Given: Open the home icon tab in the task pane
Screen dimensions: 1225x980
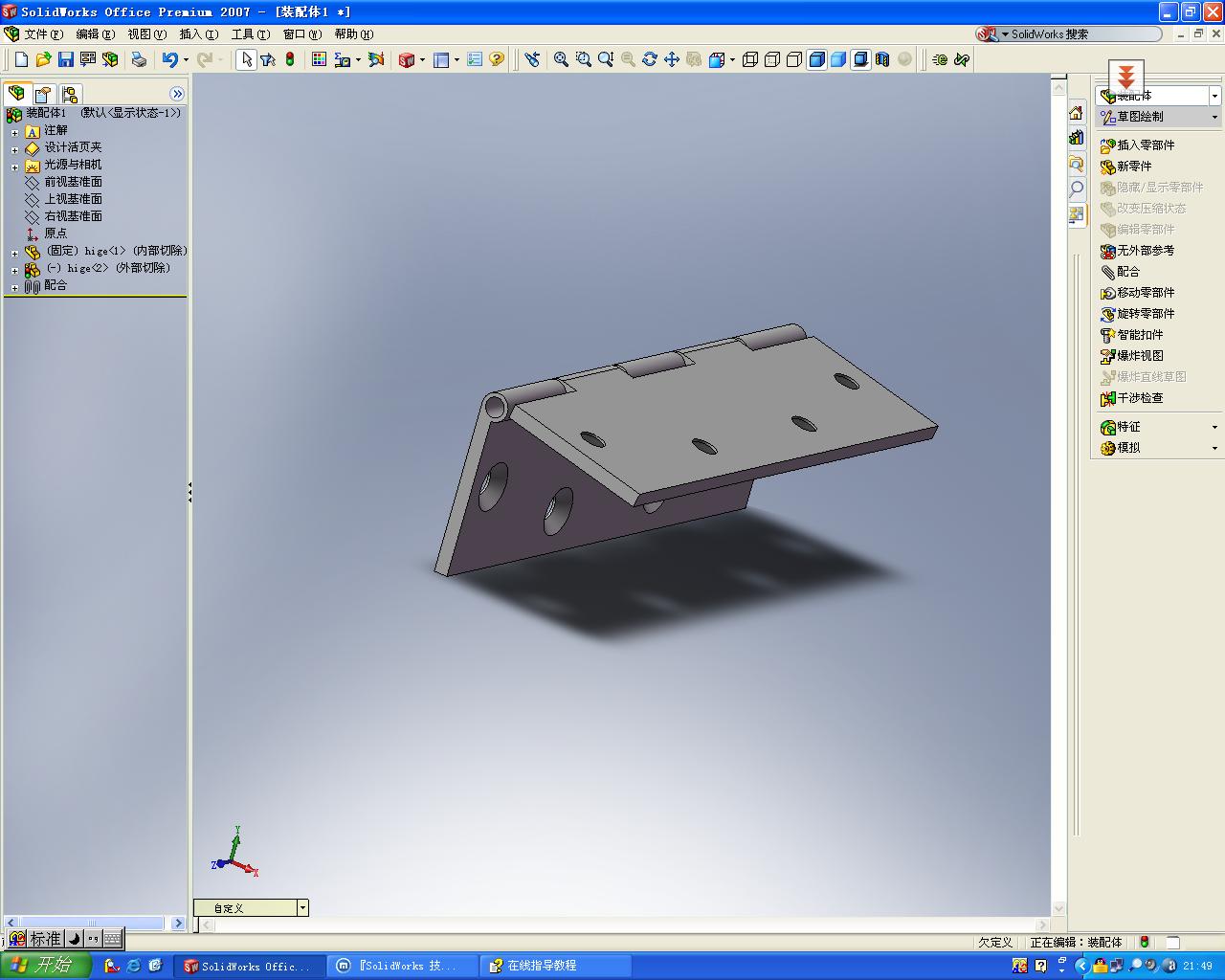Looking at the screenshot, I should (1077, 114).
